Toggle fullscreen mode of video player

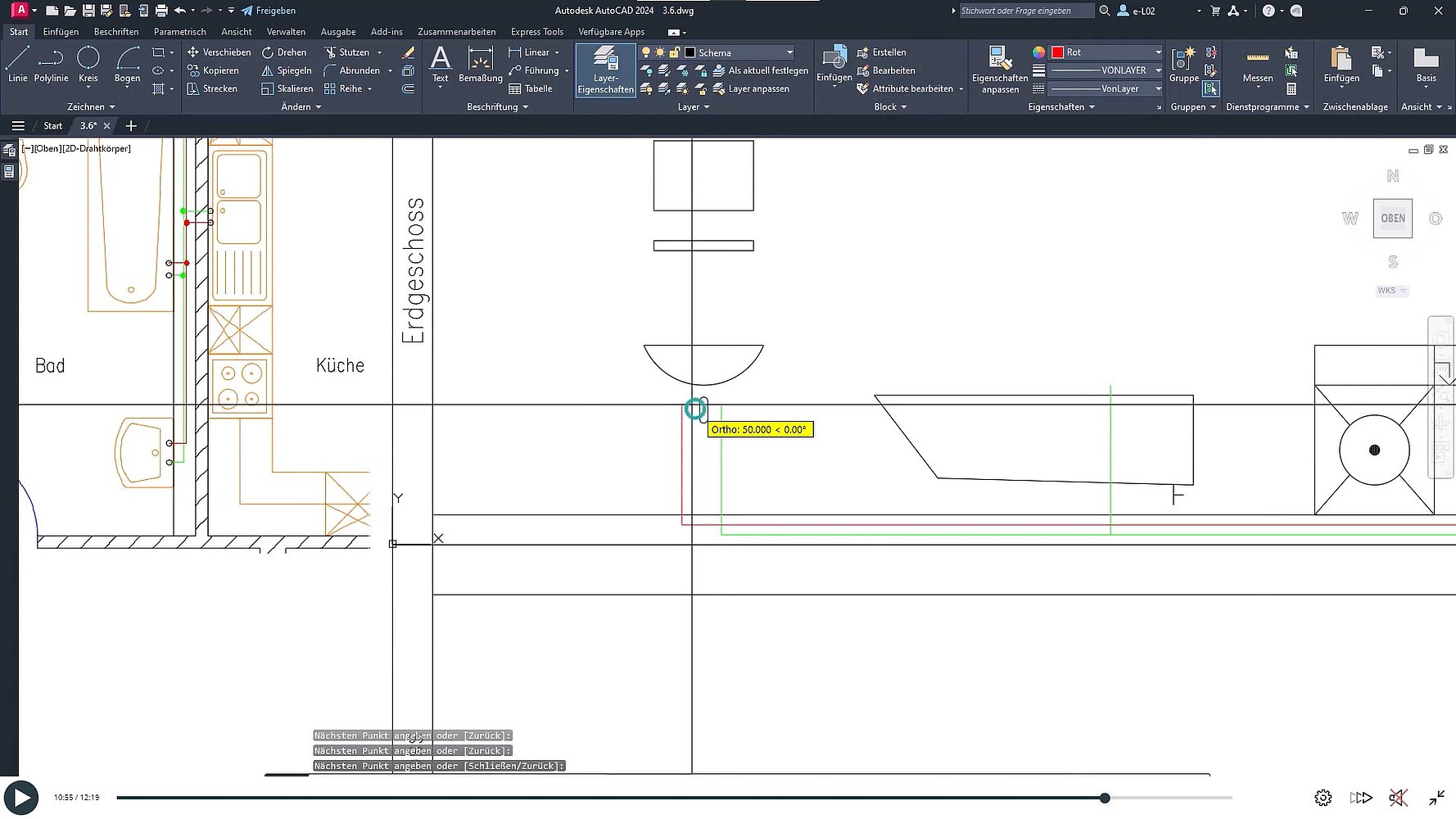coord(1436,798)
